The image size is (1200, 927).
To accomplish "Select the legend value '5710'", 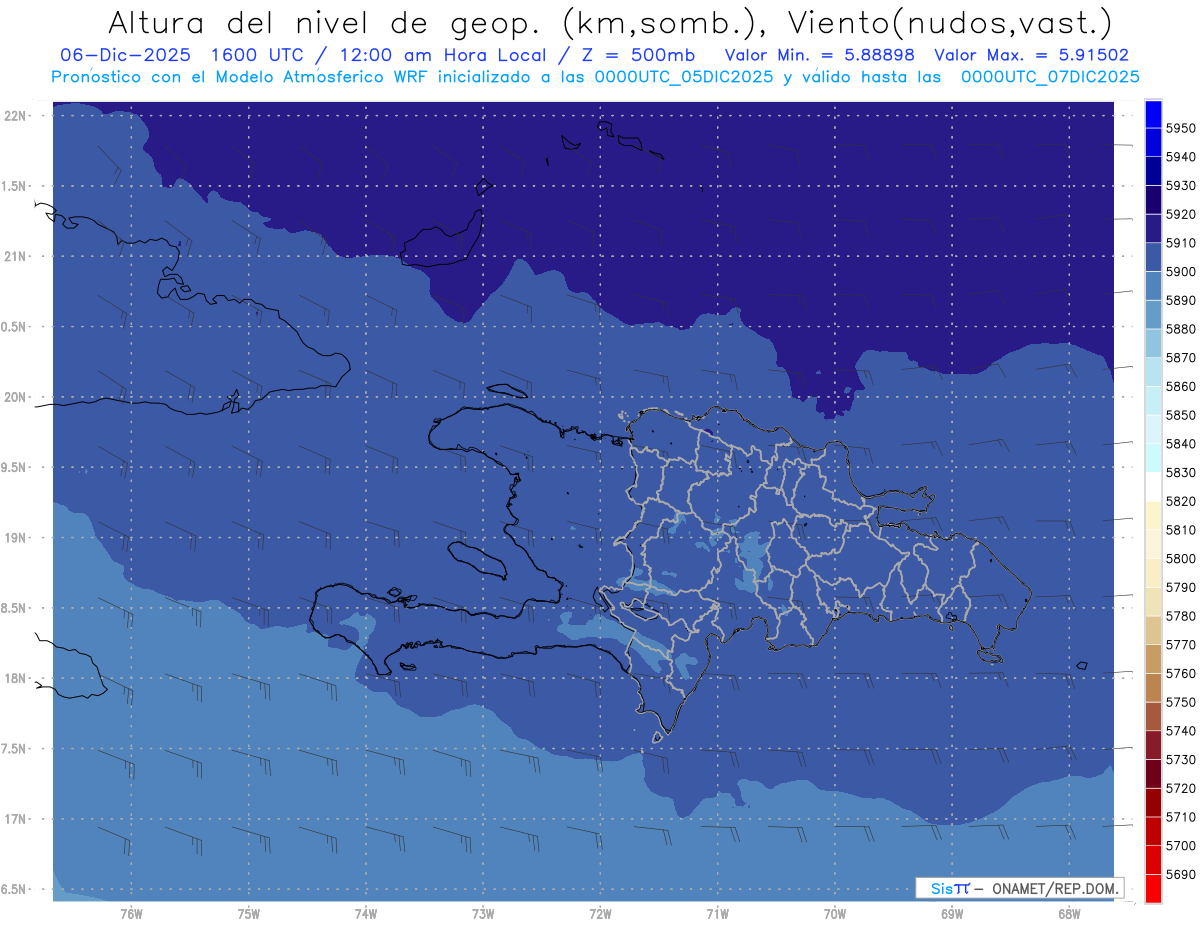I will pos(1181,817).
